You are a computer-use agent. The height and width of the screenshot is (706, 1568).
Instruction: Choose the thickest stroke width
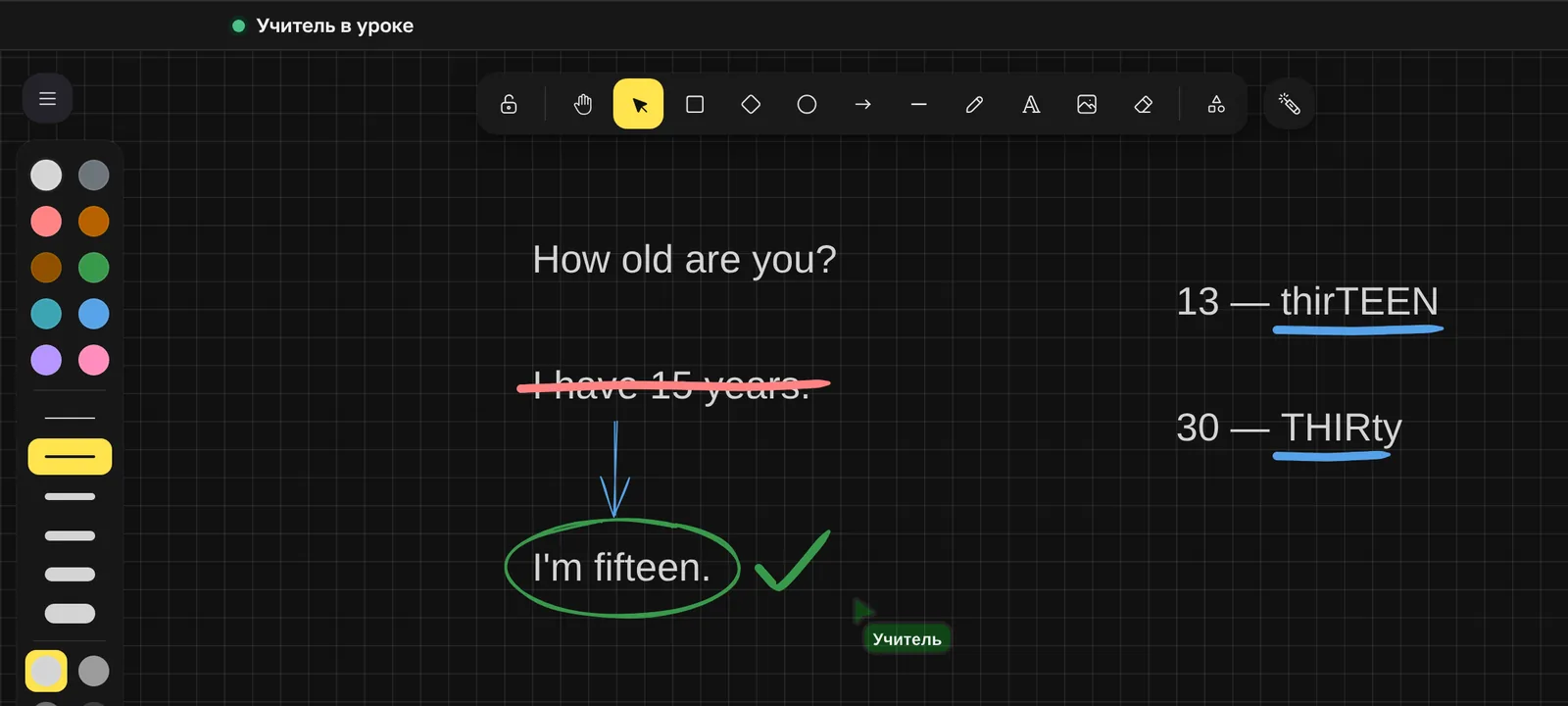point(70,614)
